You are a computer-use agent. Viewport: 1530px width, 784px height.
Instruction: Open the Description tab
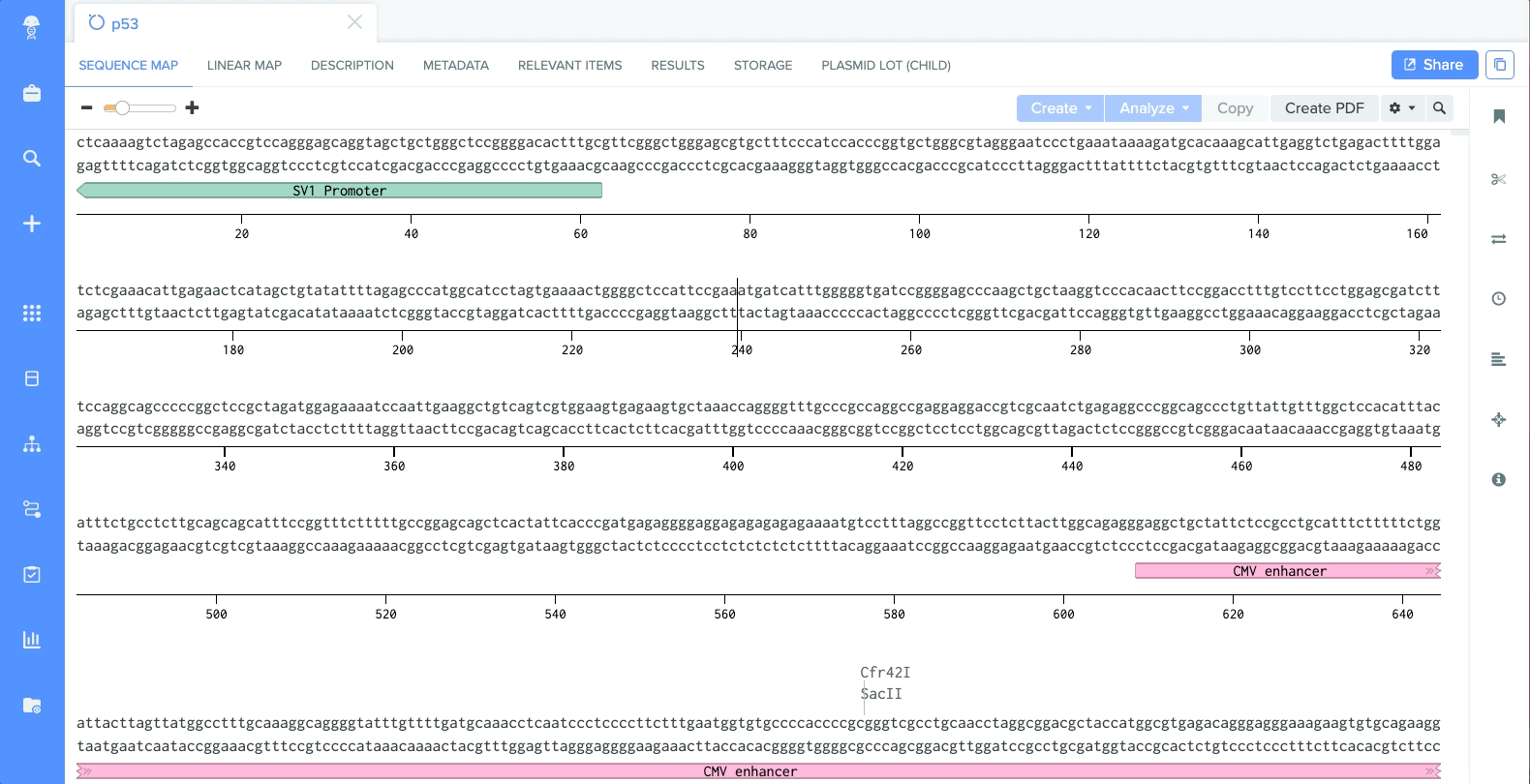352,66
